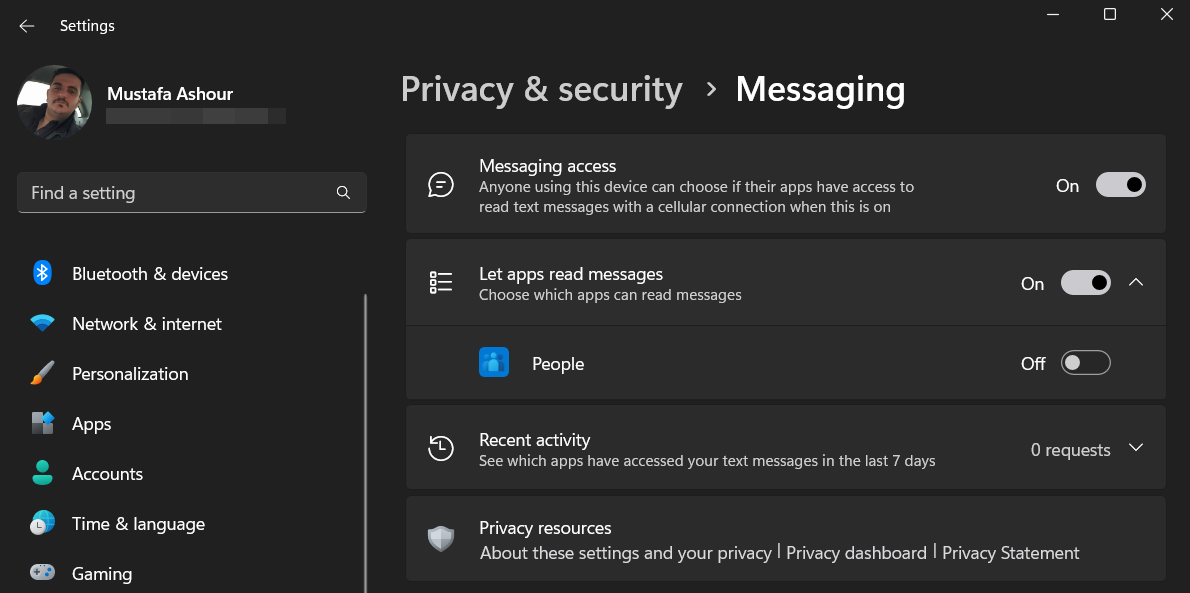Click the Messaging access speech bubble icon
This screenshot has width=1190, height=593.
point(441,184)
